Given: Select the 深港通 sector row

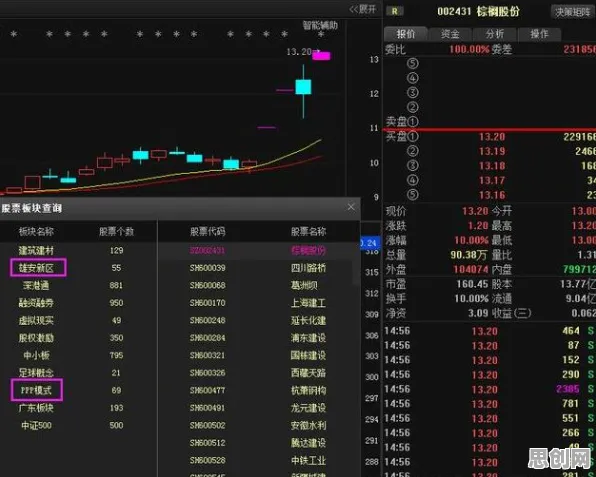Looking at the screenshot, I should (78, 285).
